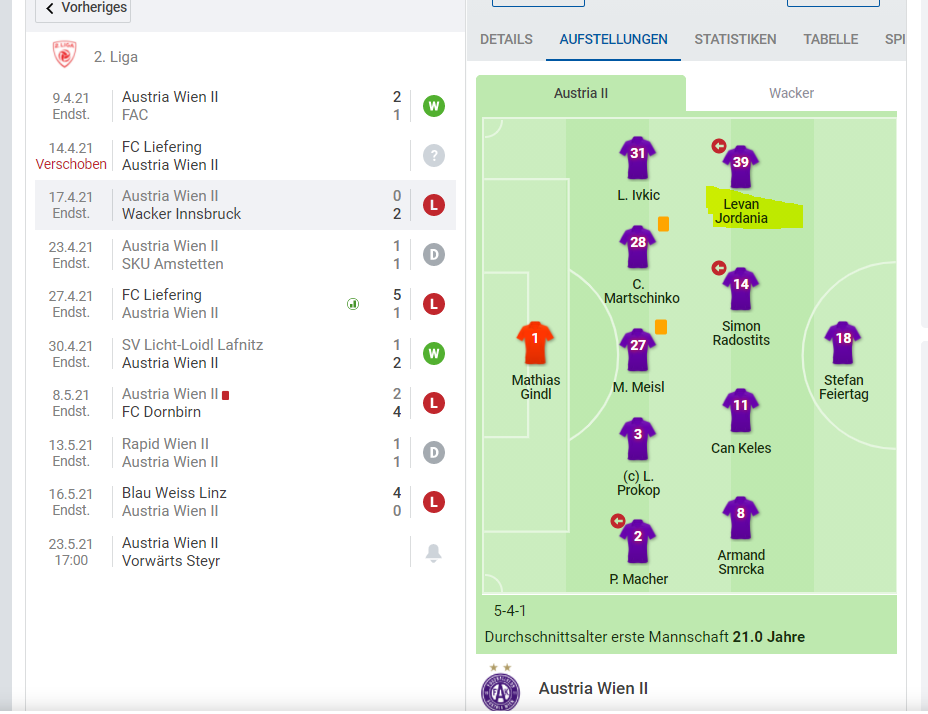Click the yellow card icon next to C. Martschinko
The image size is (928, 714).
point(663,224)
